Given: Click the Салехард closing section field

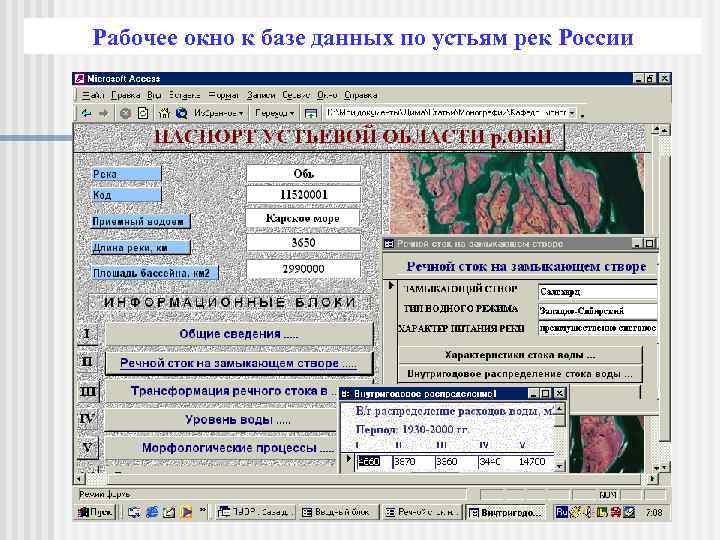Looking at the screenshot, I should [x=597, y=292].
